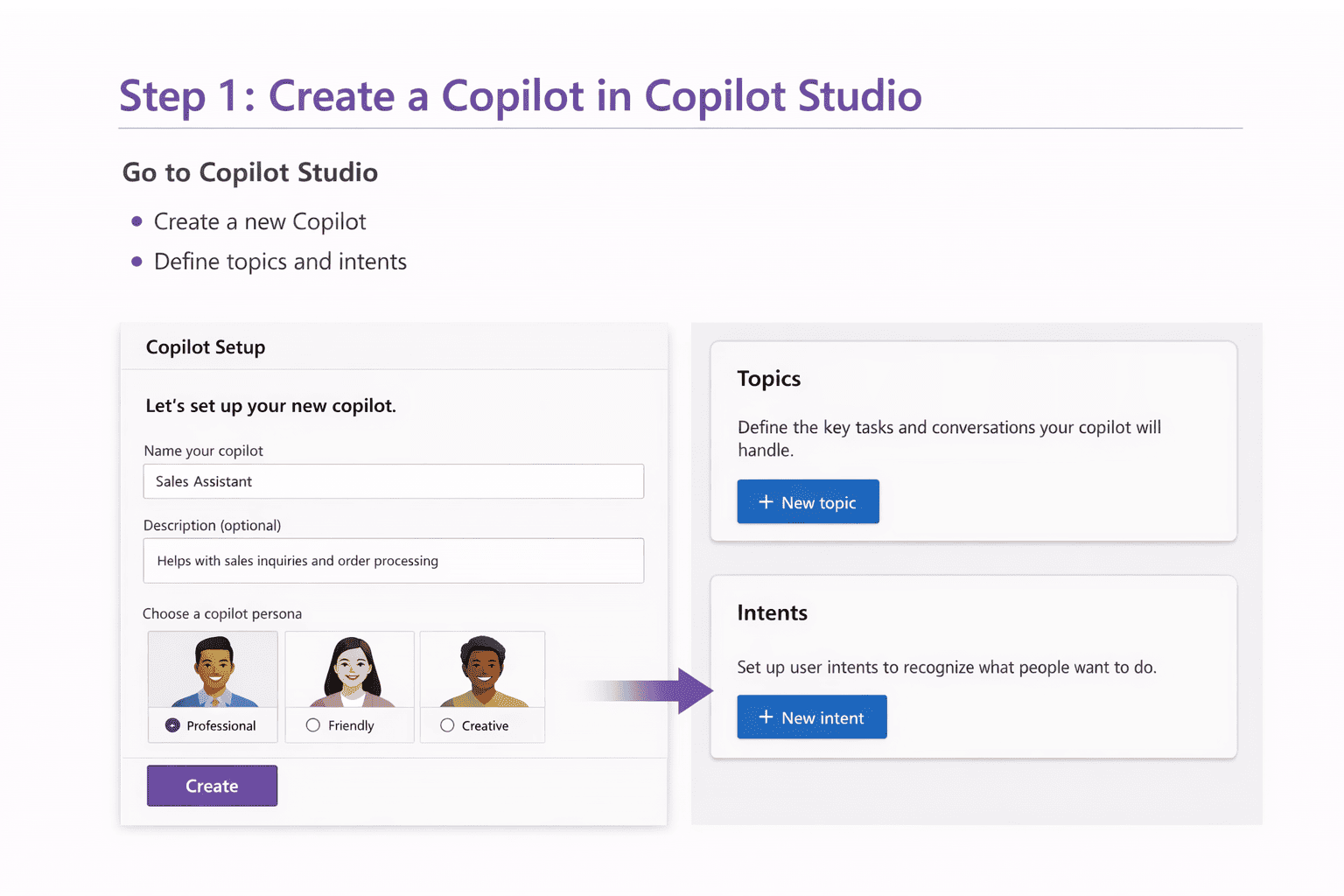Screen dimensions: 1344x896
Task: Click the plus icon on New intent
Action: click(x=766, y=717)
